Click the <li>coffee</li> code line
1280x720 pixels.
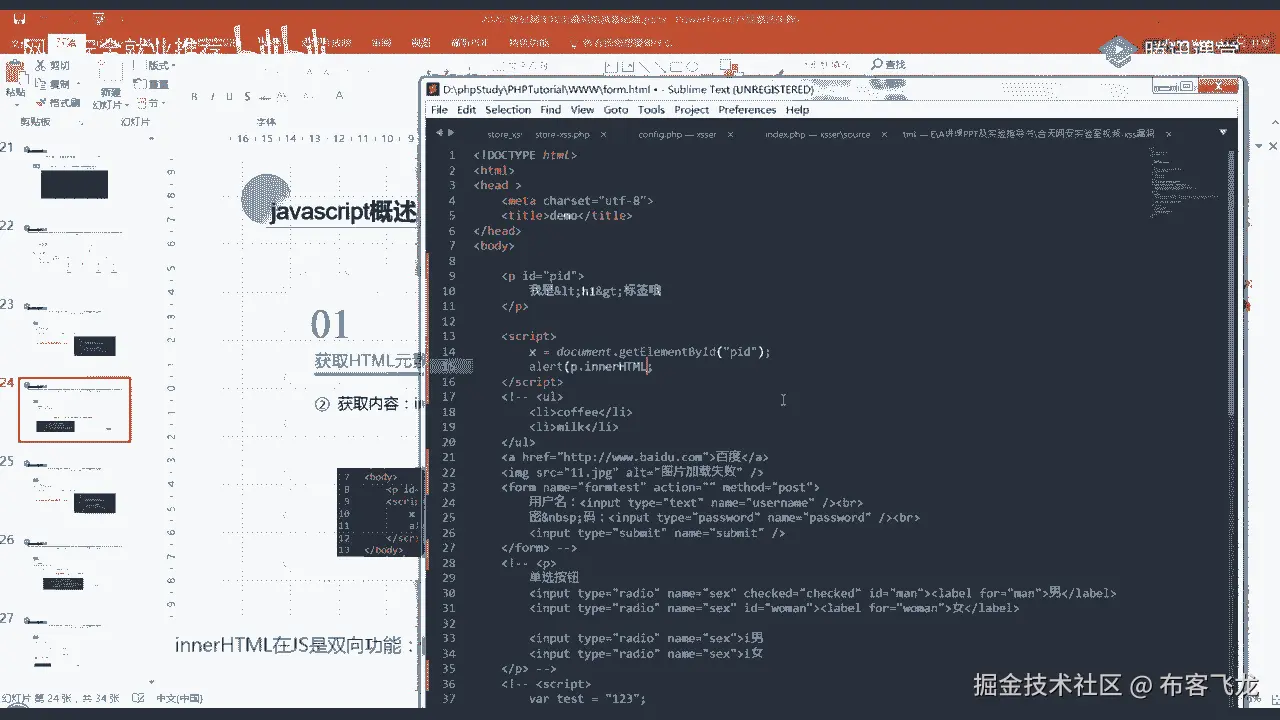pos(580,412)
